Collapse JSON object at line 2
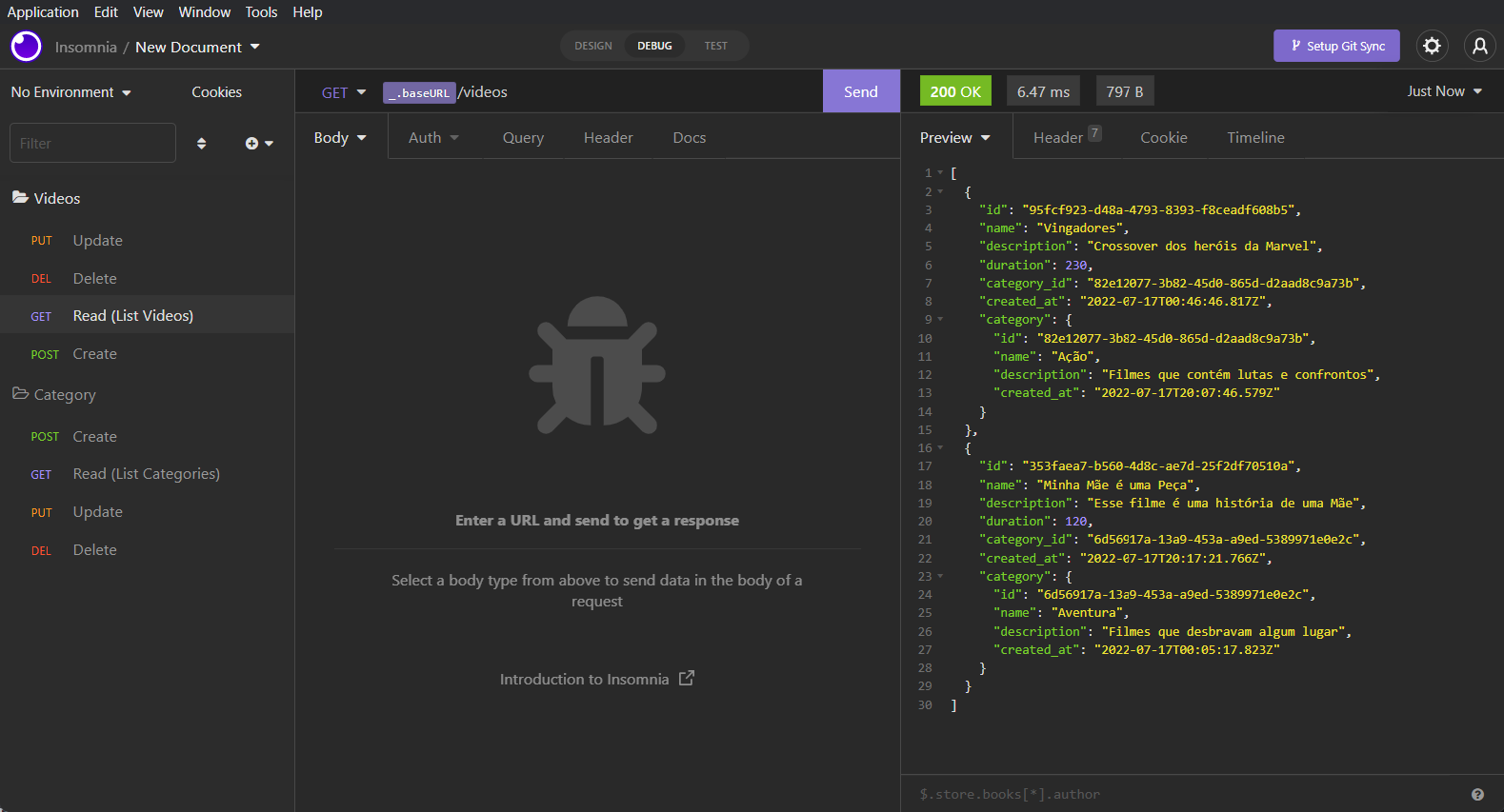Viewport: 1504px width, 812px height. pos(940,191)
